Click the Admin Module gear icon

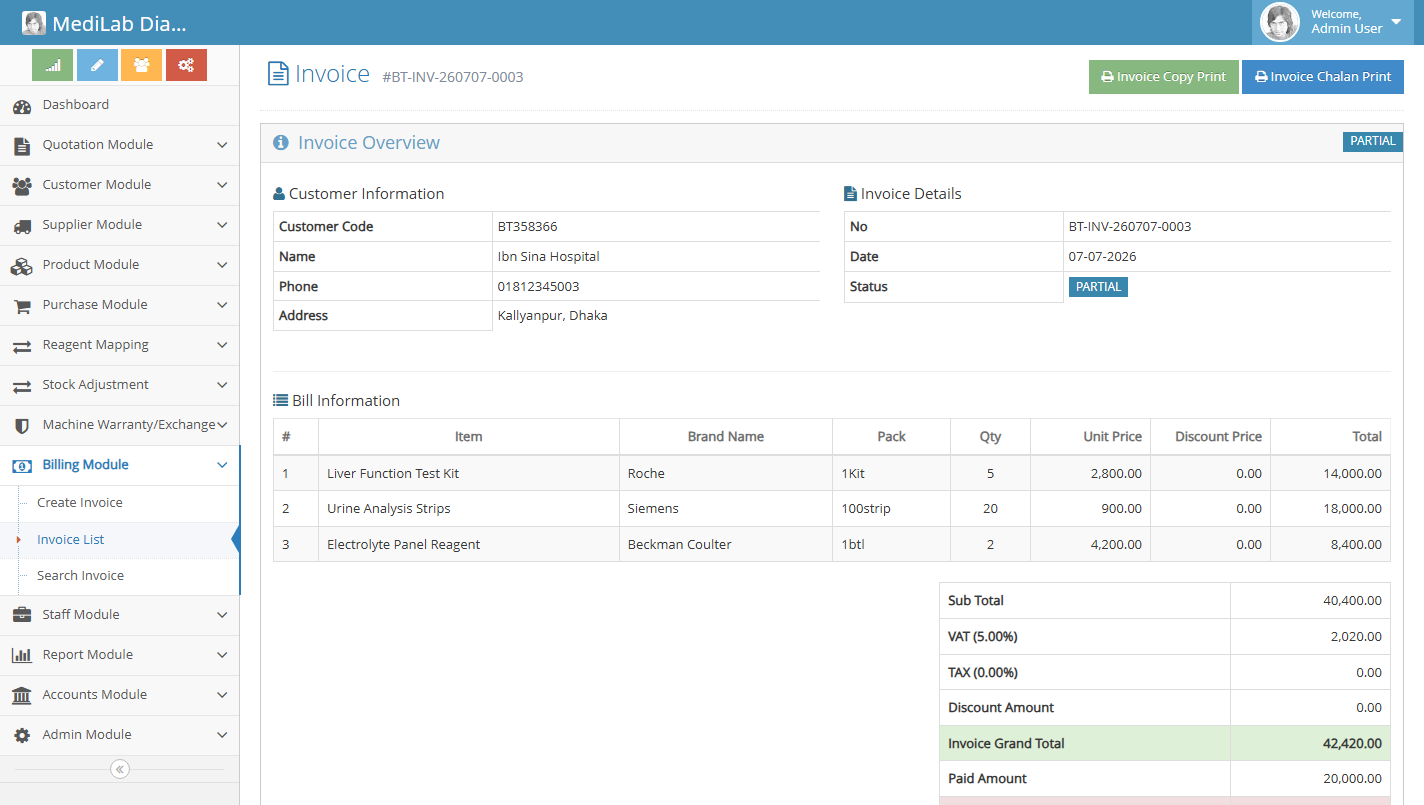[22, 736]
